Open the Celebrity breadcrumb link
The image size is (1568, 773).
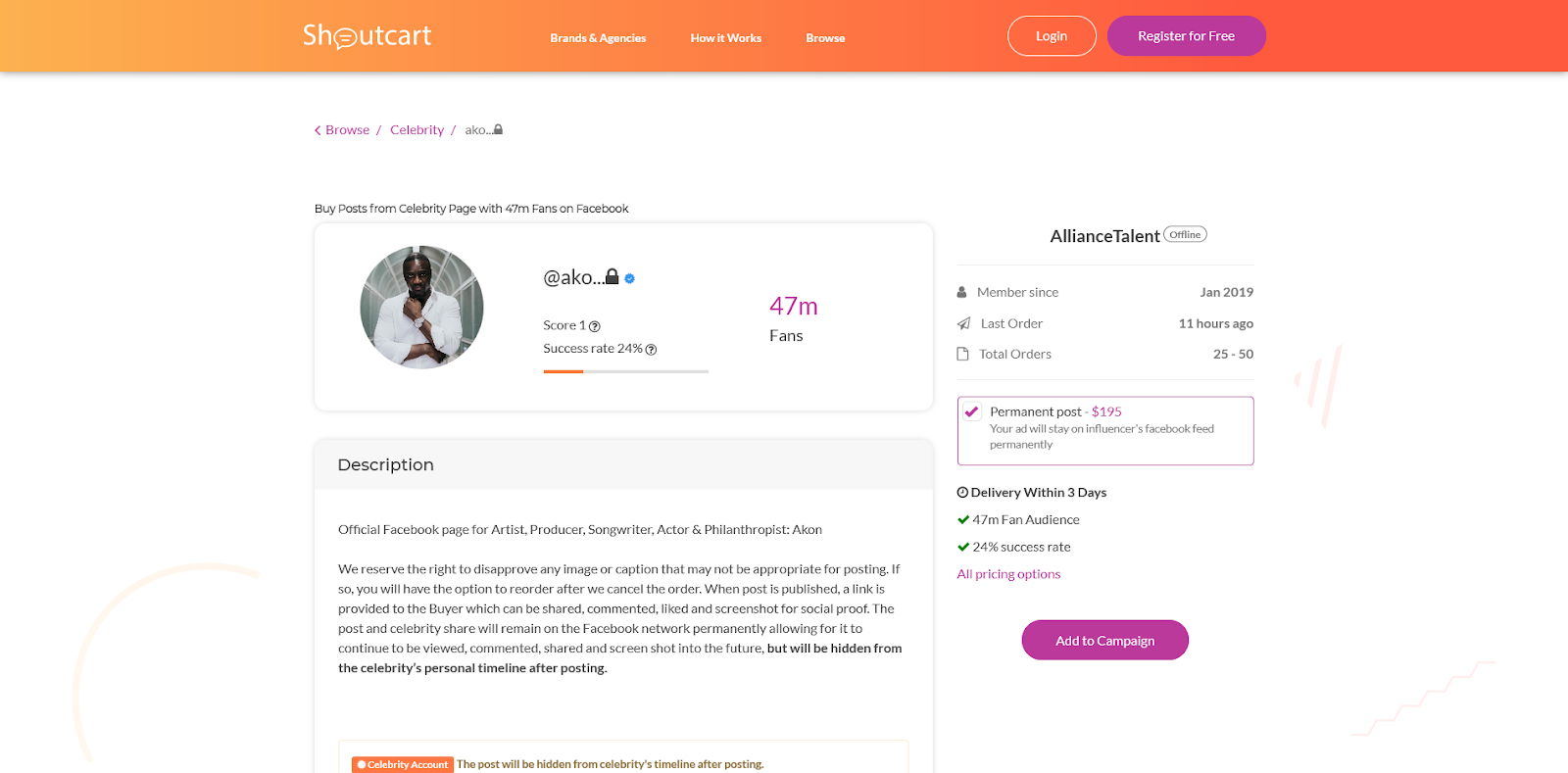click(x=416, y=130)
